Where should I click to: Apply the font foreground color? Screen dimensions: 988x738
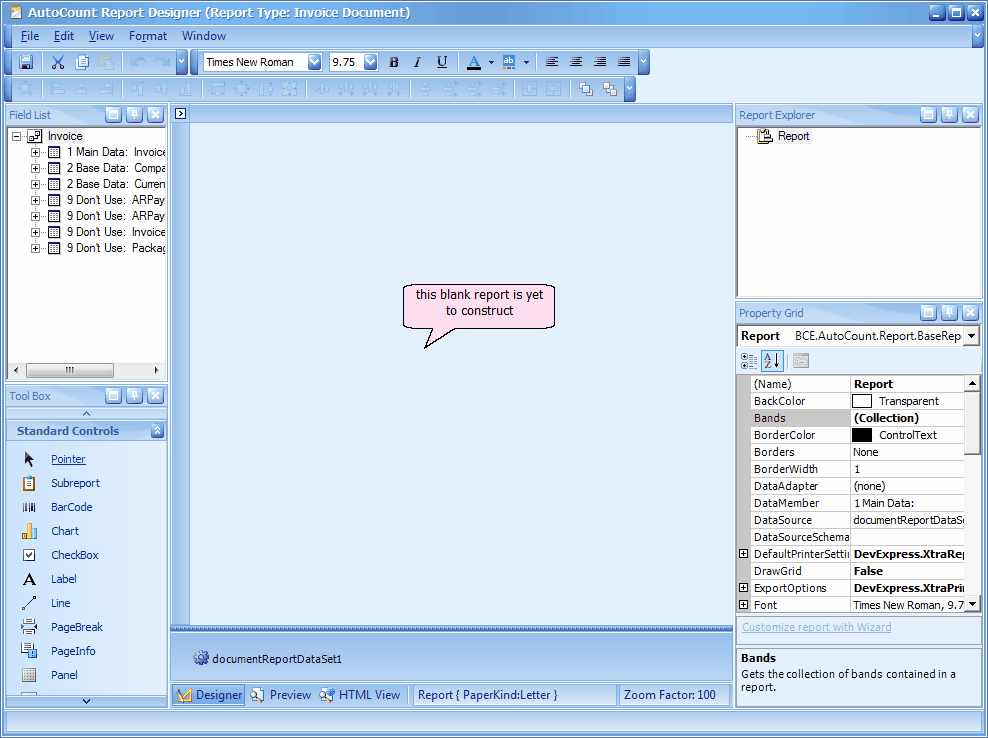(474, 62)
